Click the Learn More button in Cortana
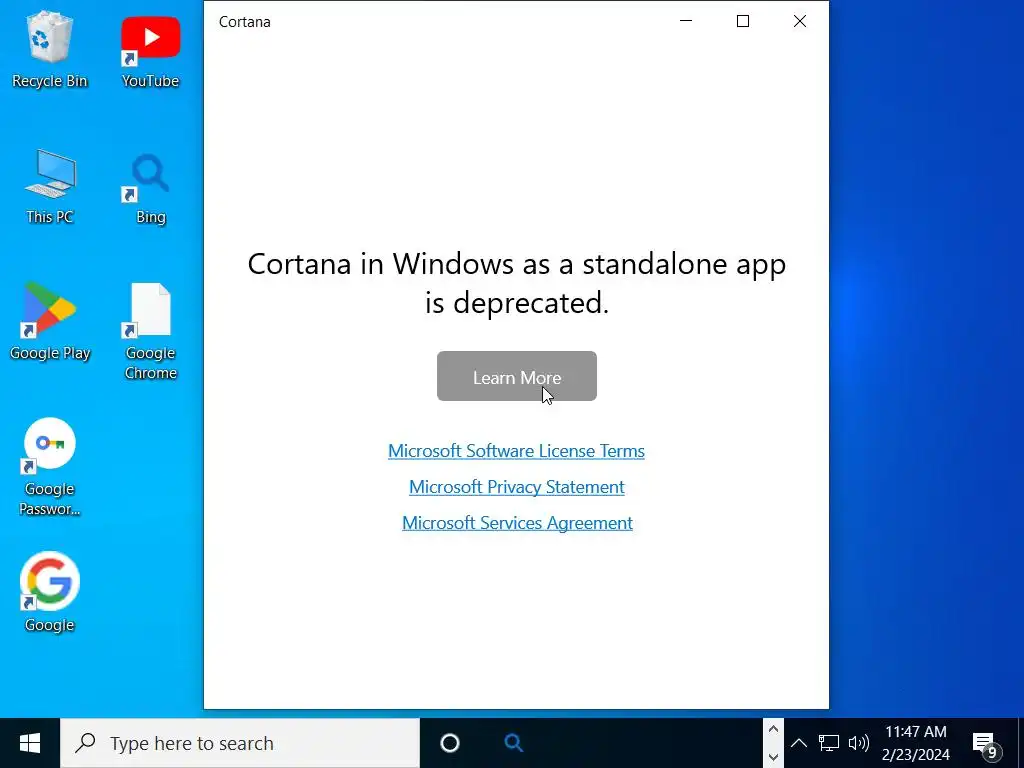The width and height of the screenshot is (1024, 768). tap(517, 376)
